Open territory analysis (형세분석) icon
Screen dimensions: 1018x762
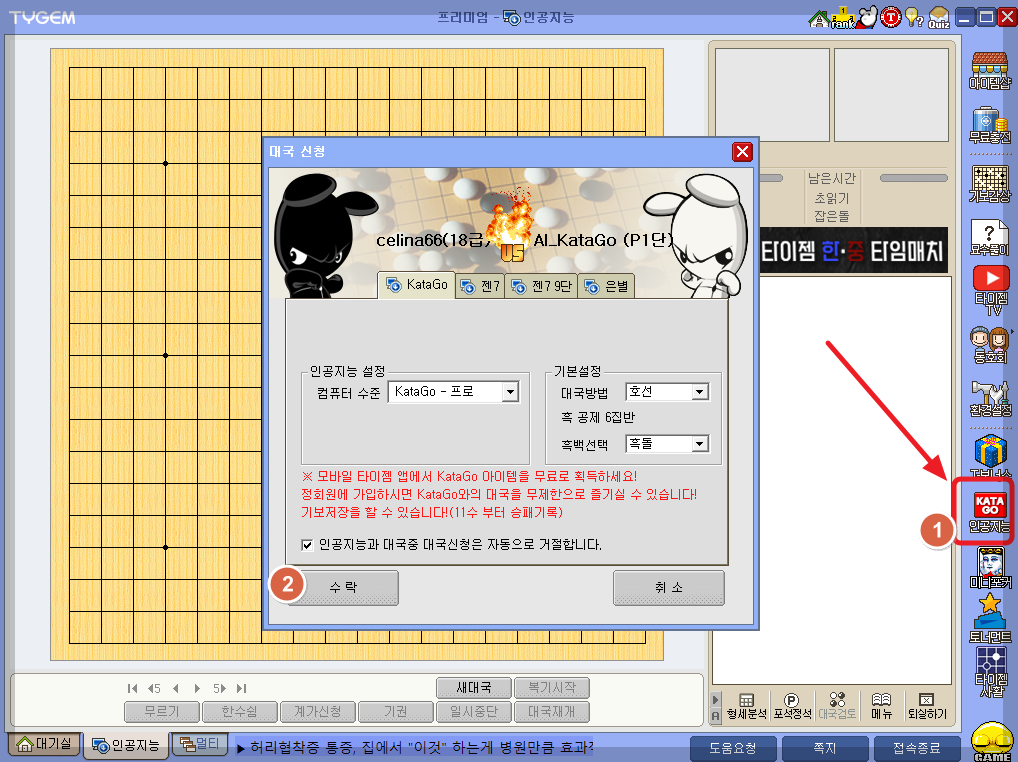coord(747,707)
